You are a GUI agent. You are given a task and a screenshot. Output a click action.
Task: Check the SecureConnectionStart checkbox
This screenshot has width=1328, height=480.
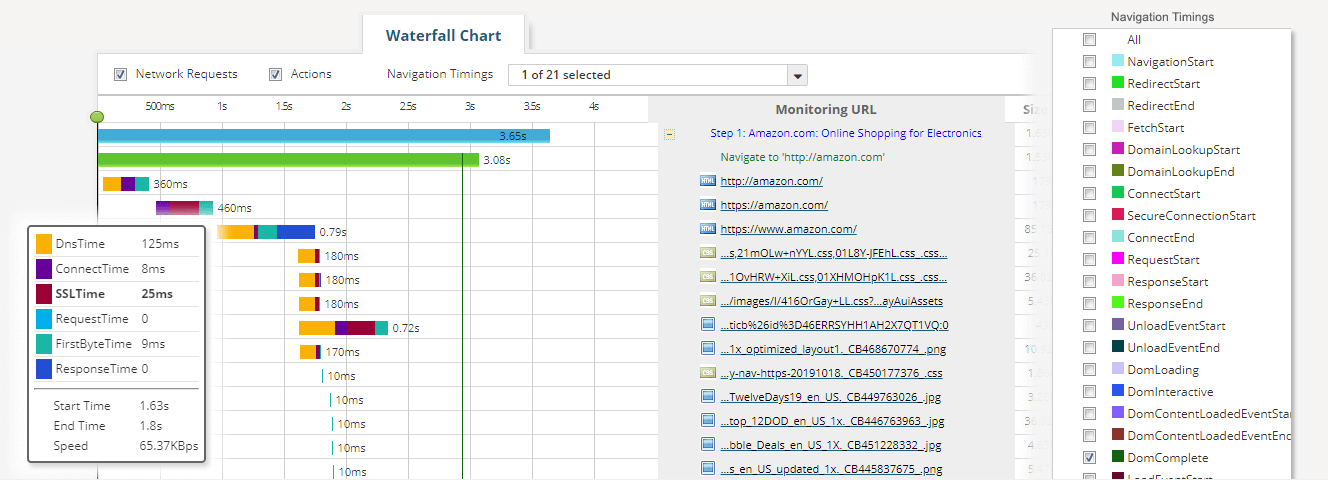pyautogui.click(x=1089, y=216)
